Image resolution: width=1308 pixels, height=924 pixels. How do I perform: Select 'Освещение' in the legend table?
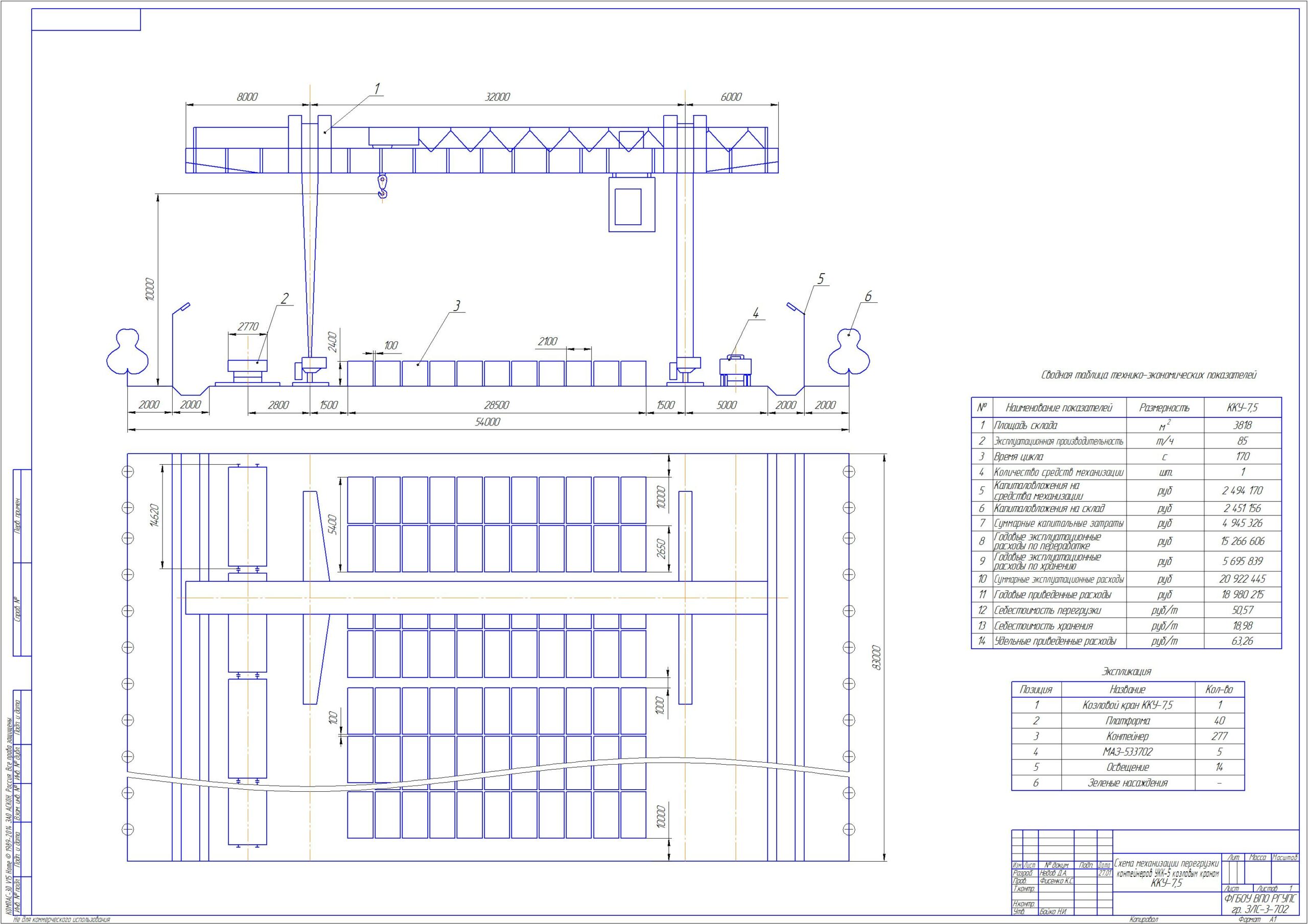(1128, 767)
